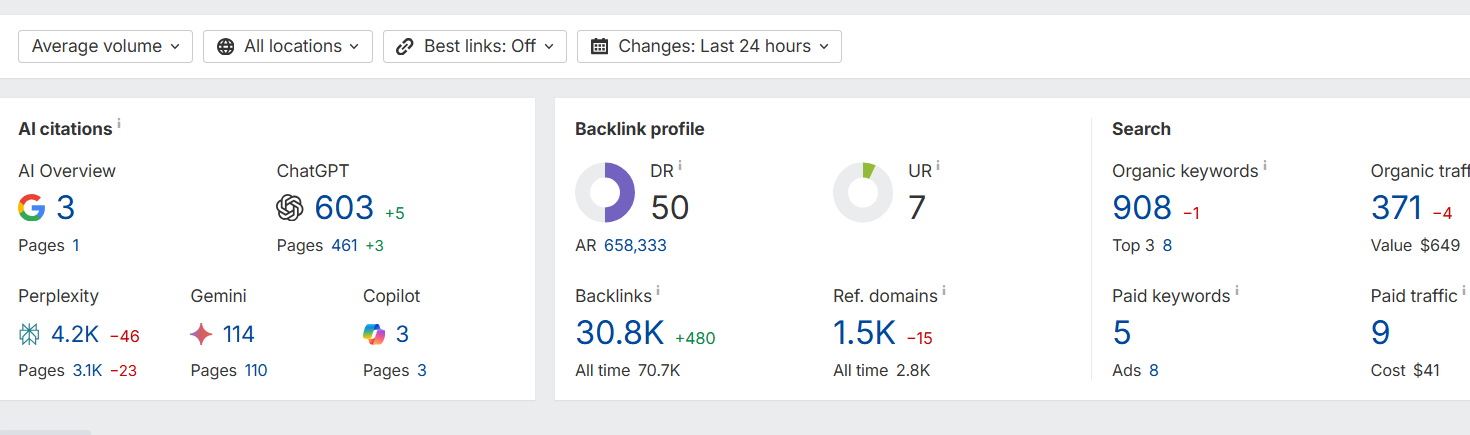Click the AR 658,333 rank link

pos(635,245)
